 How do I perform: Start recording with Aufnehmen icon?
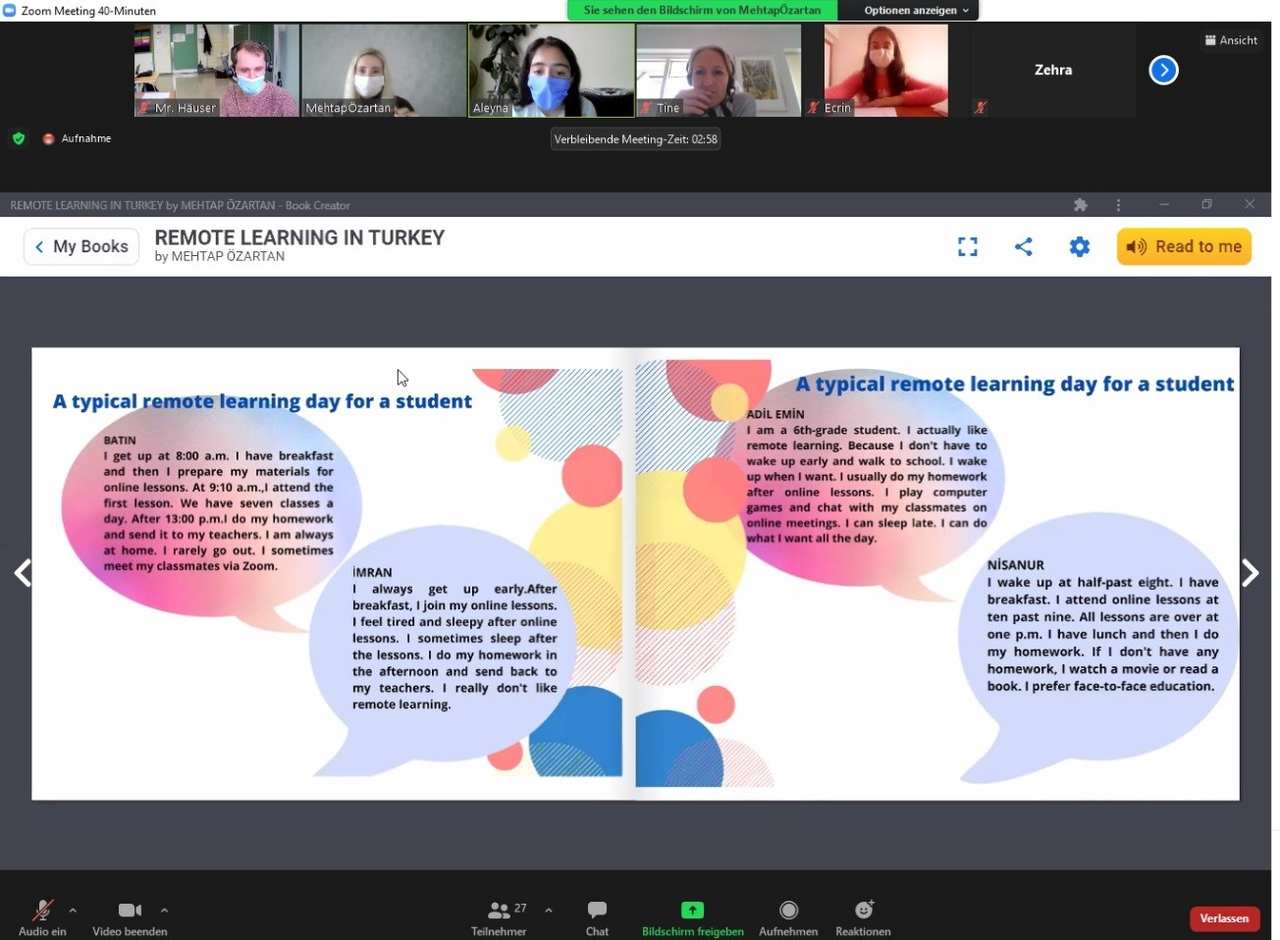(x=789, y=910)
